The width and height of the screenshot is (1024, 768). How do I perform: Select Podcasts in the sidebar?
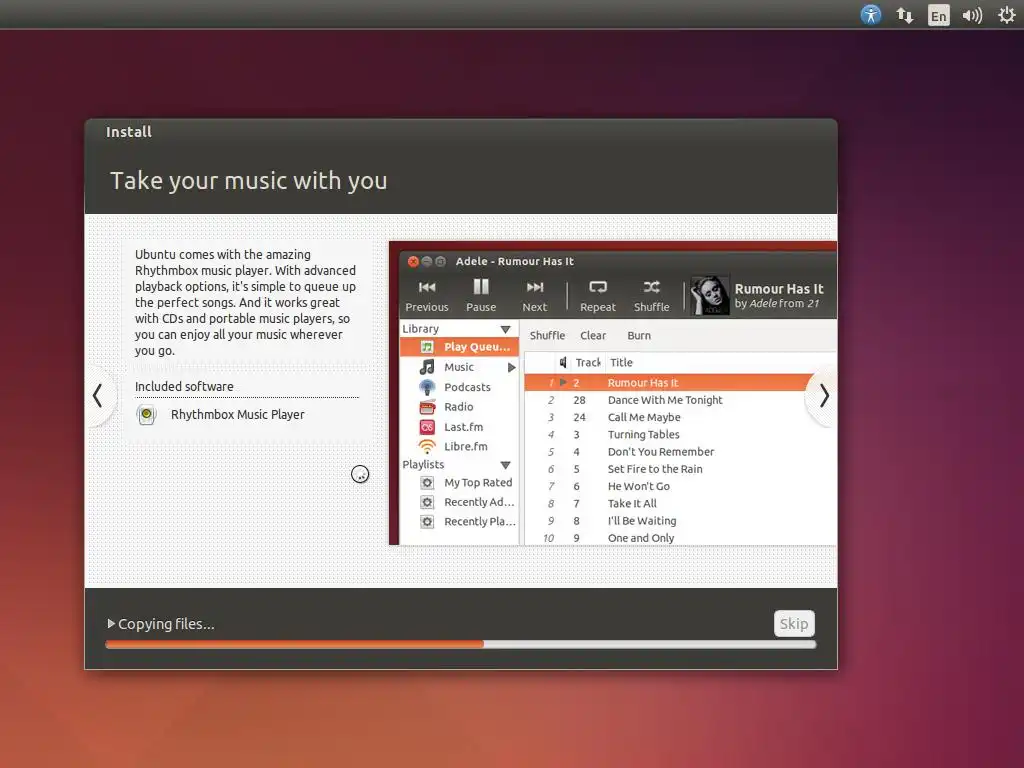(x=459, y=387)
